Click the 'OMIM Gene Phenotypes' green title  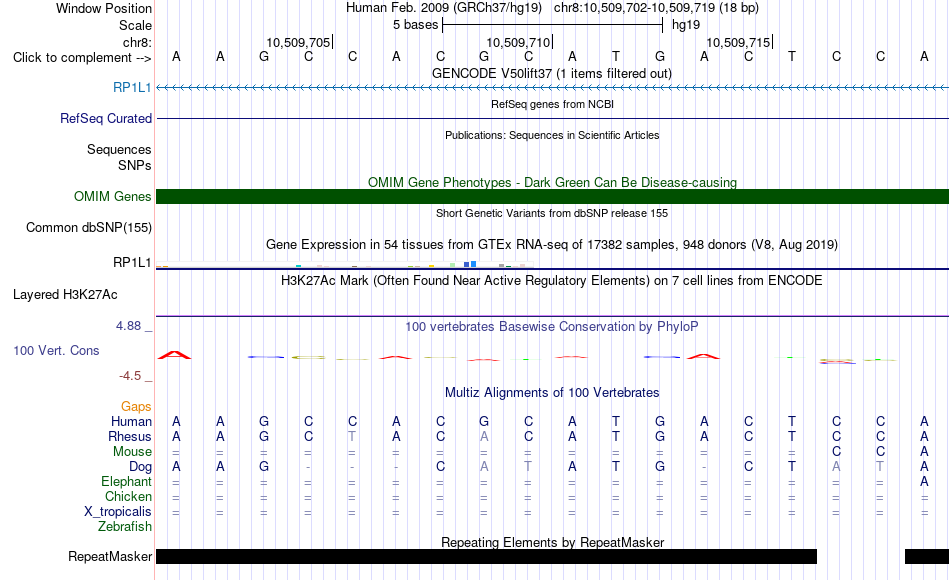click(x=552, y=182)
